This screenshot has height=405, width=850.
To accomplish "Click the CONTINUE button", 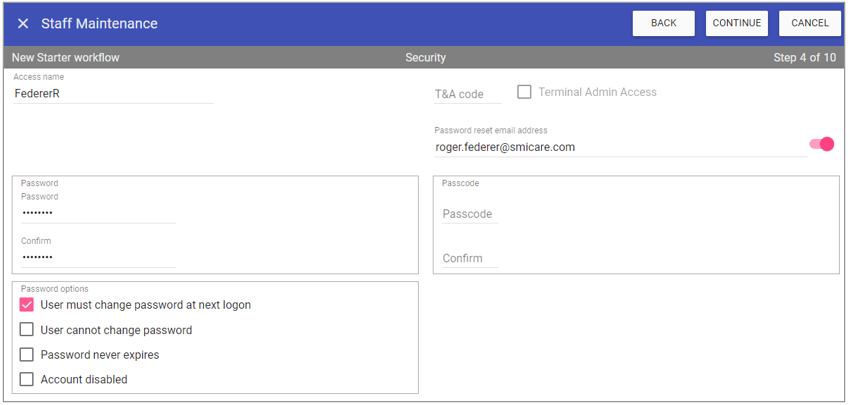I will pyautogui.click(x=737, y=23).
